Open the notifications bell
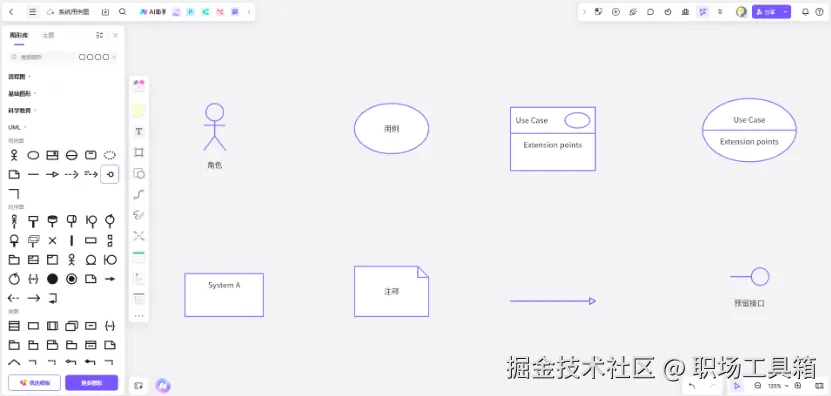This screenshot has width=831, height=396. click(806, 12)
